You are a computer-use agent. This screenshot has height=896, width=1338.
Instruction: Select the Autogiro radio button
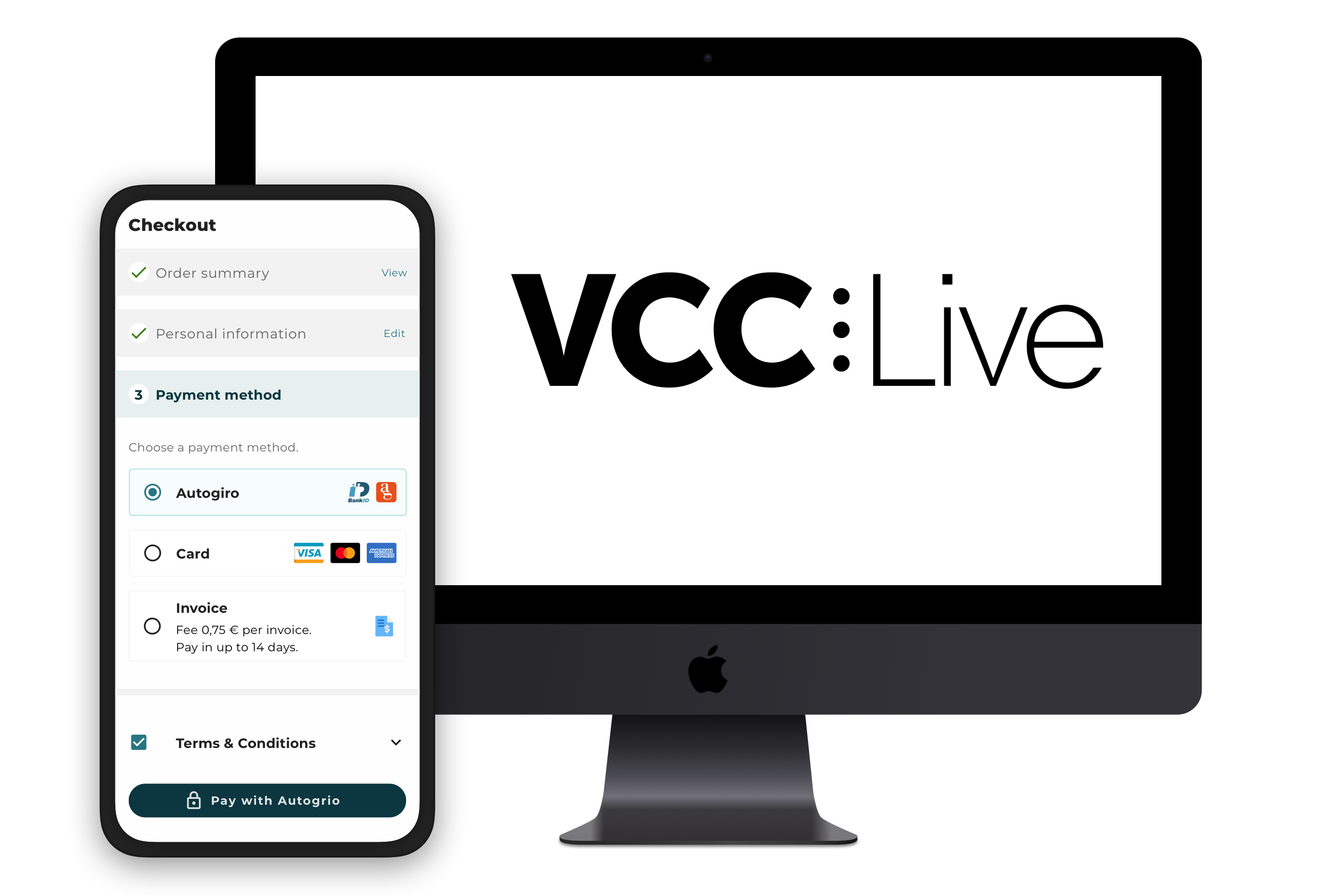pyautogui.click(x=155, y=491)
